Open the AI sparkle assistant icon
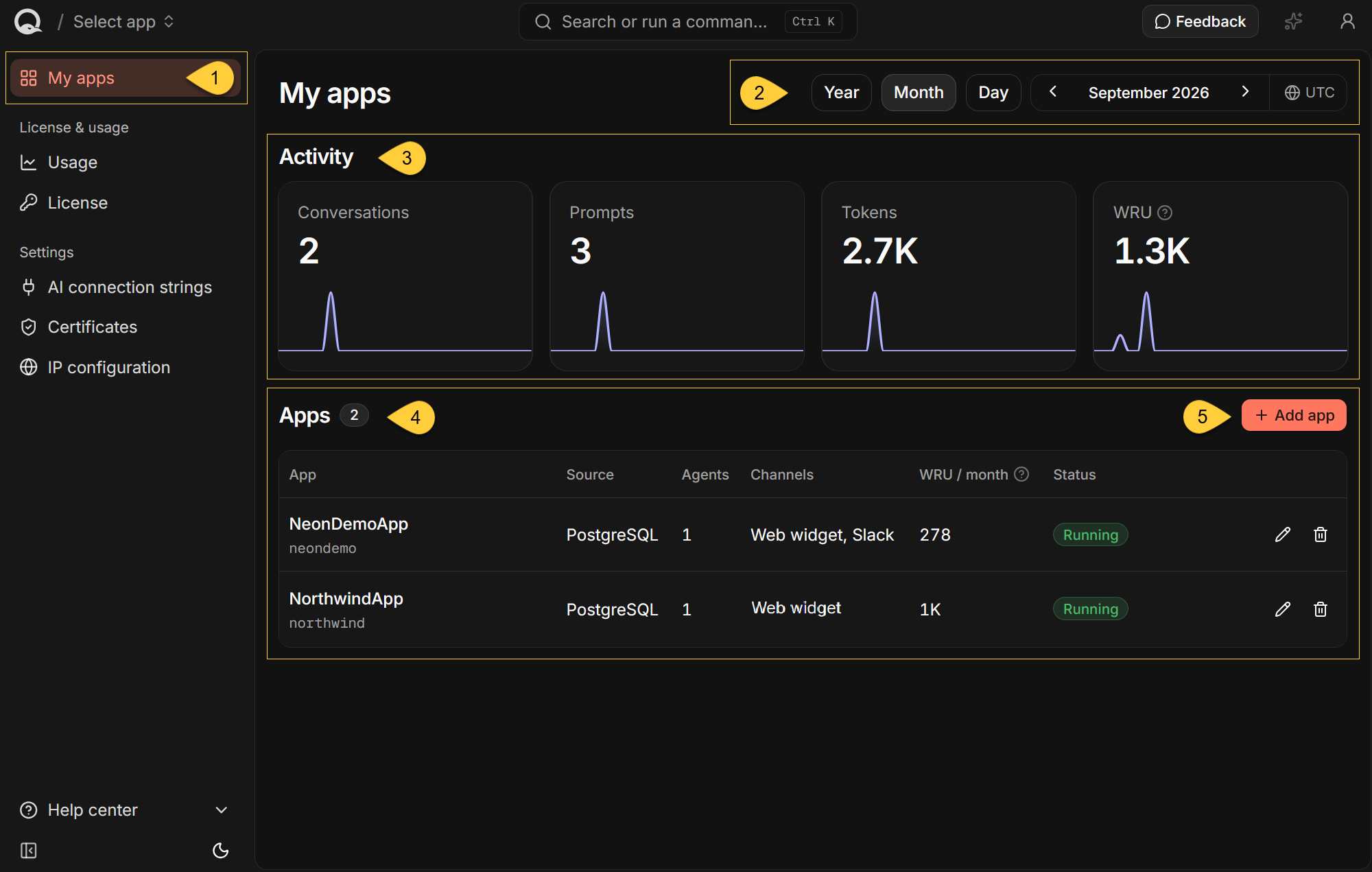This screenshot has width=1372, height=872. tap(1293, 21)
